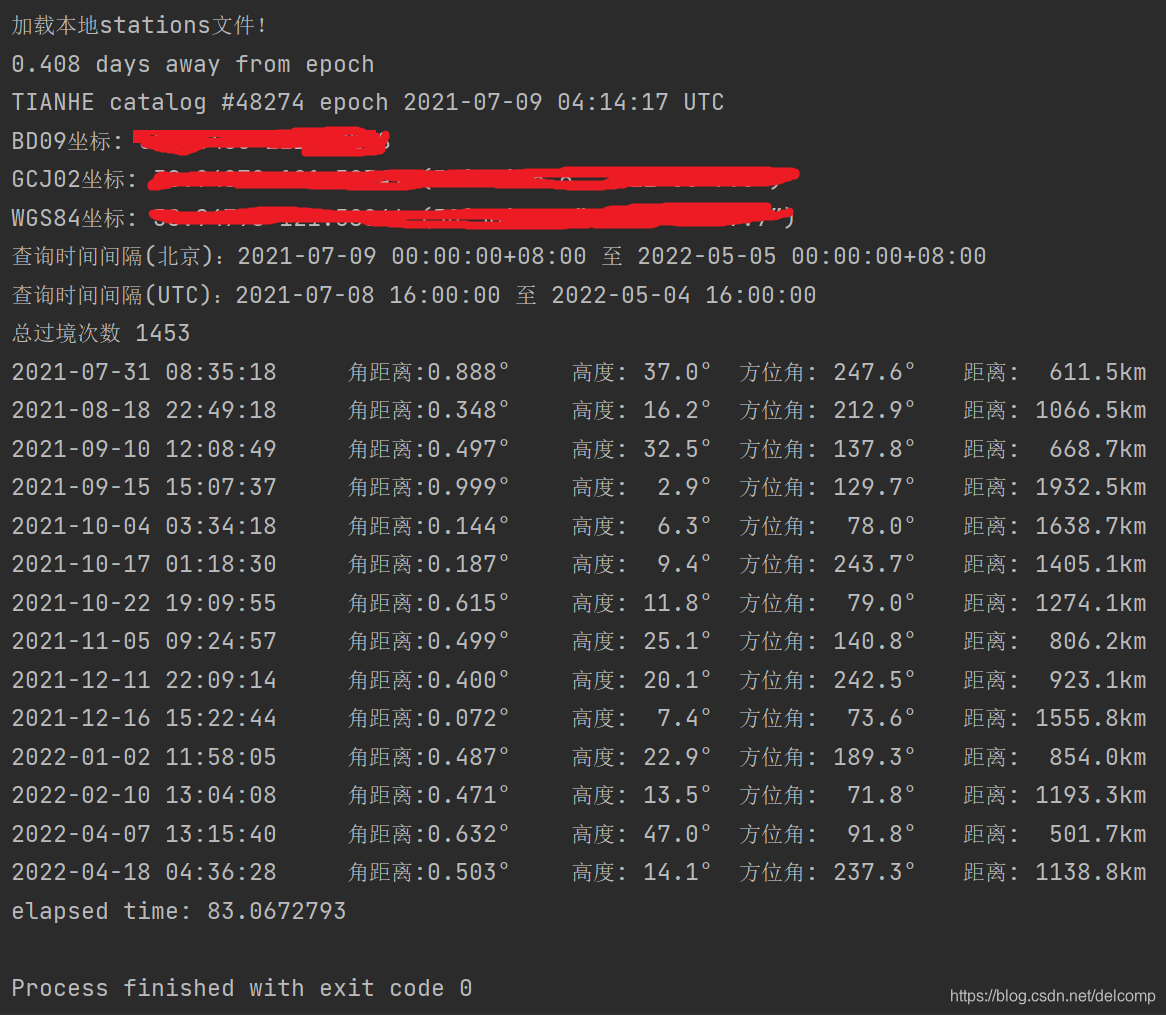Click the 'WGS84坐标:' label
This screenshot has height=1015, width=1166.
(x=74, y=218)
